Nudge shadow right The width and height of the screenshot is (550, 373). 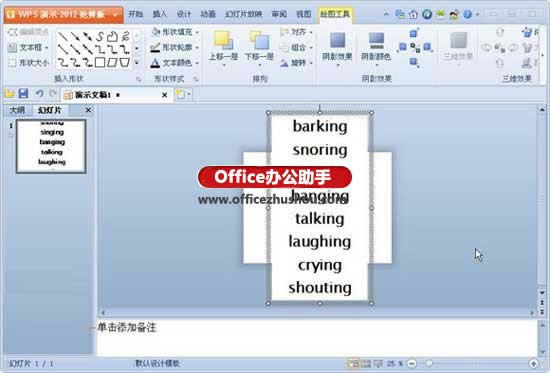click(427, 47)
